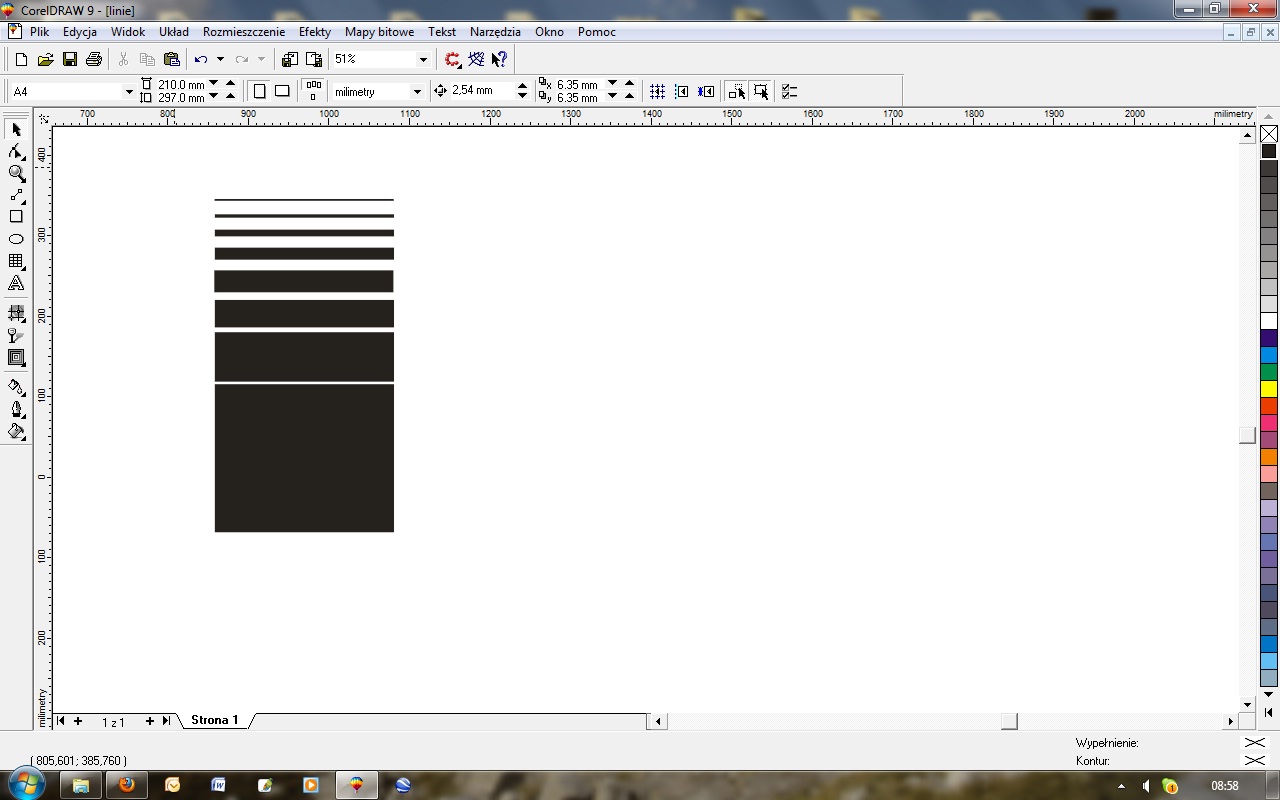This screenshot has height=800, width=1280.
Task: Toggle landscape page orientation
Action: pos(282,91)
